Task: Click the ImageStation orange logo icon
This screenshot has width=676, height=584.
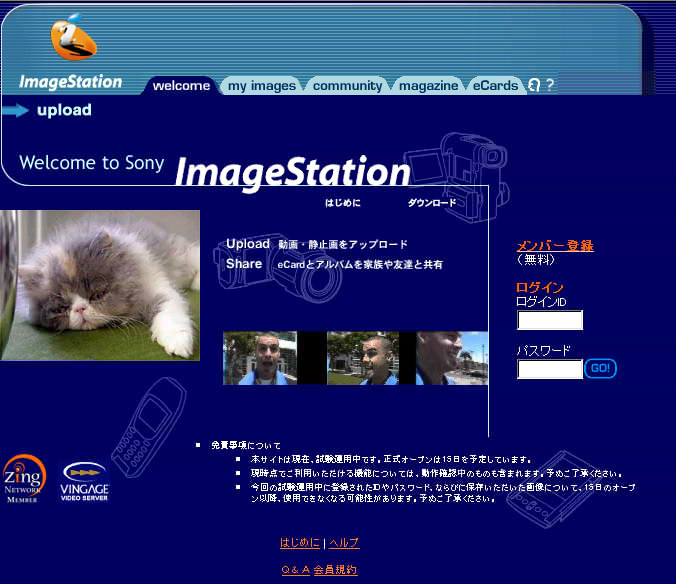Action: click(73, 37)
